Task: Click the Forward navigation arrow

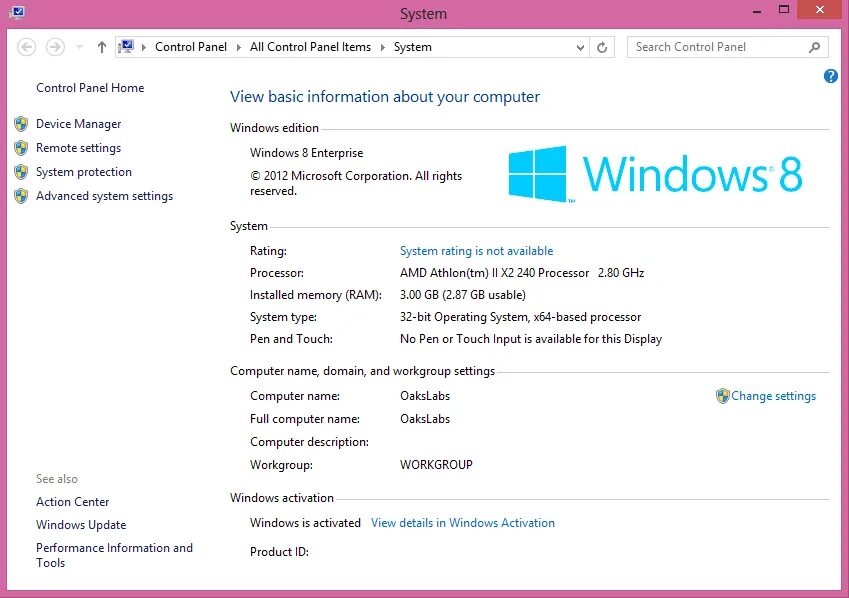Action: [55, 47]
